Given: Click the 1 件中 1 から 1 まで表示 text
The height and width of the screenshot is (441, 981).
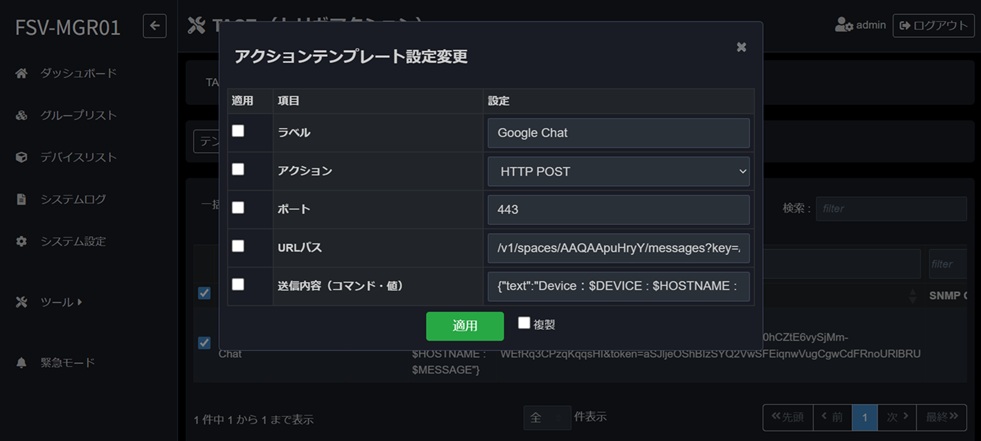Looking at the screenshot, I should tap(254, 420).
